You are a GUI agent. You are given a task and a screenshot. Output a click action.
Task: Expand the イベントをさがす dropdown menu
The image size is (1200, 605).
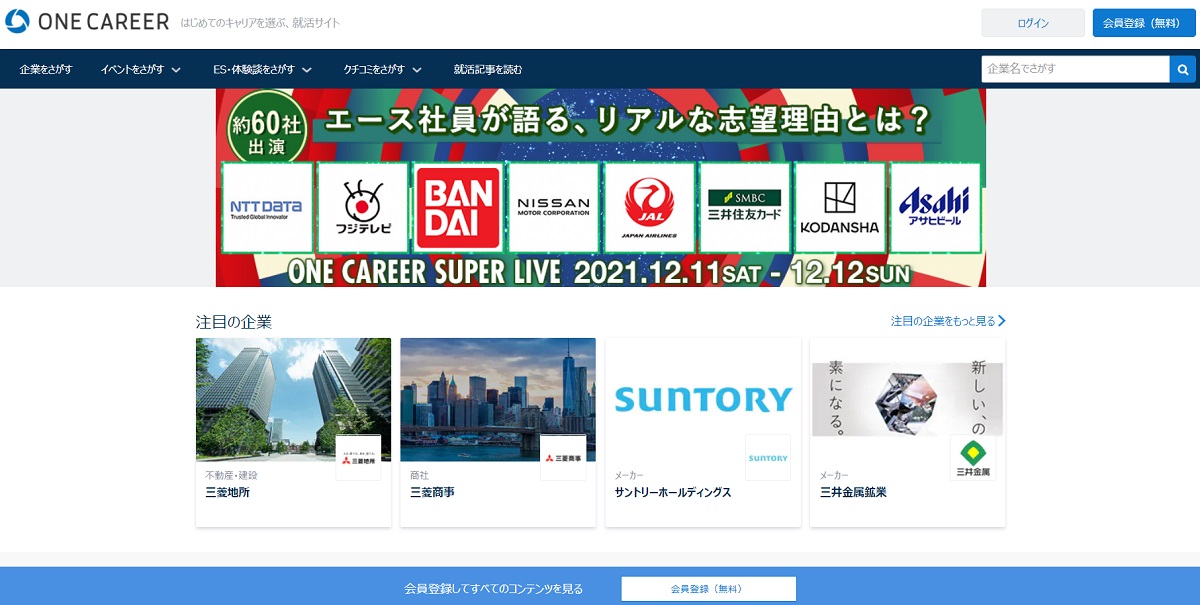pos(141,69)
